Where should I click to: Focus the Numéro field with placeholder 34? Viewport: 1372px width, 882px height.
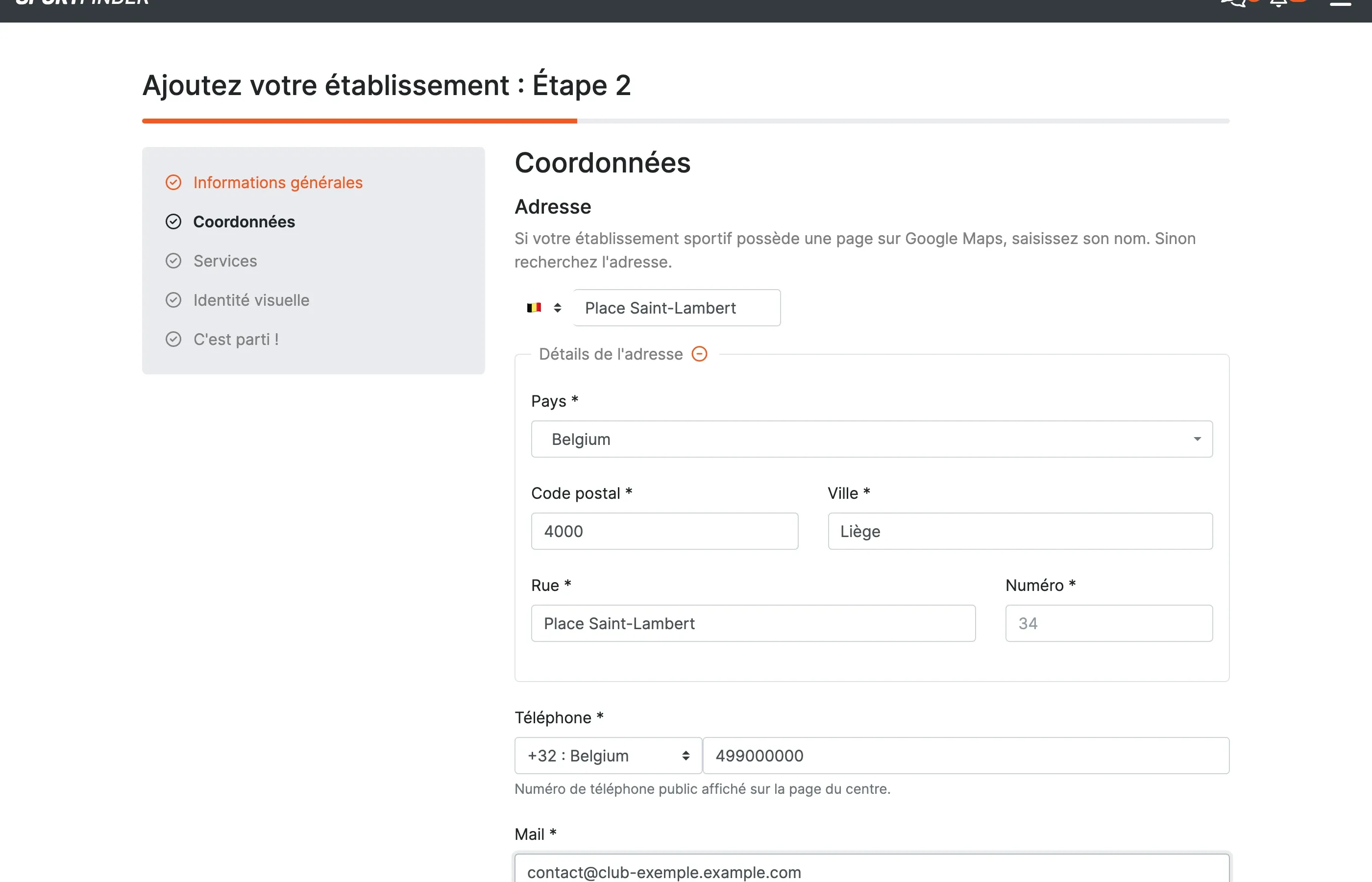(x=1108, y=623)
